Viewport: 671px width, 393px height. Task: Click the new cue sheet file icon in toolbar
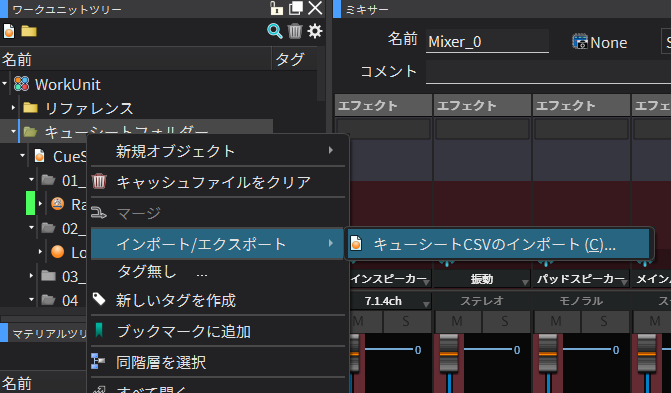[9, 31]
